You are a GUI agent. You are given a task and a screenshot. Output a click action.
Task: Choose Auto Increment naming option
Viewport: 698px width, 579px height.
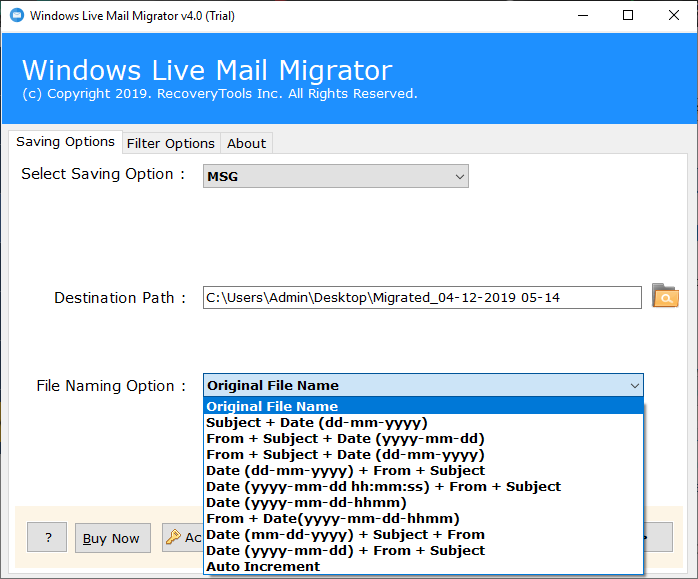(x=423, y=567)
